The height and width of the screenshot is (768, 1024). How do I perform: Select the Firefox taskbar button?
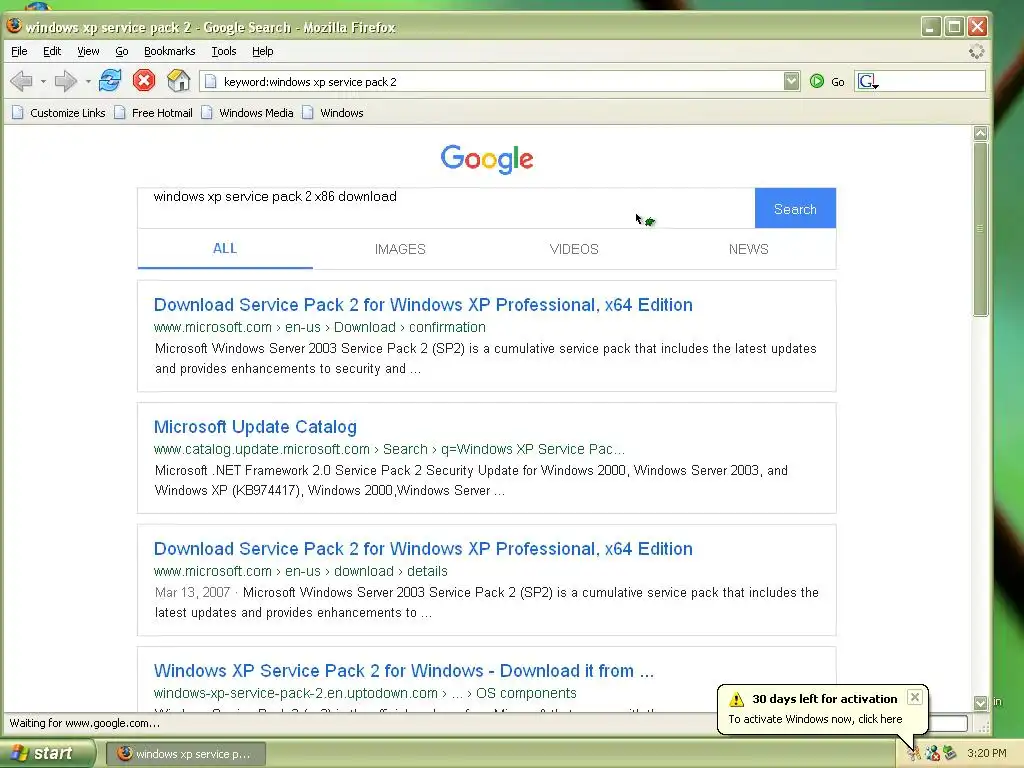point(185,754)
